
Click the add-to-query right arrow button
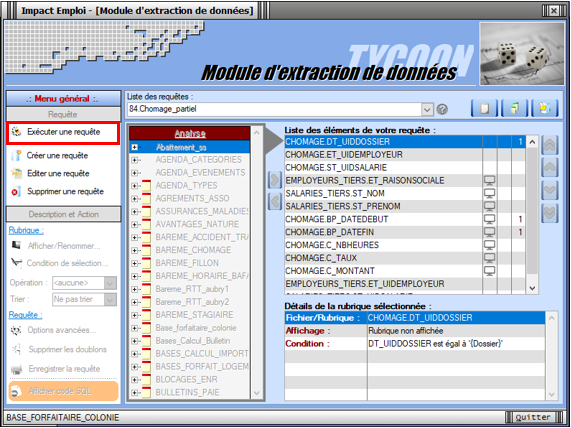(275, 180)
